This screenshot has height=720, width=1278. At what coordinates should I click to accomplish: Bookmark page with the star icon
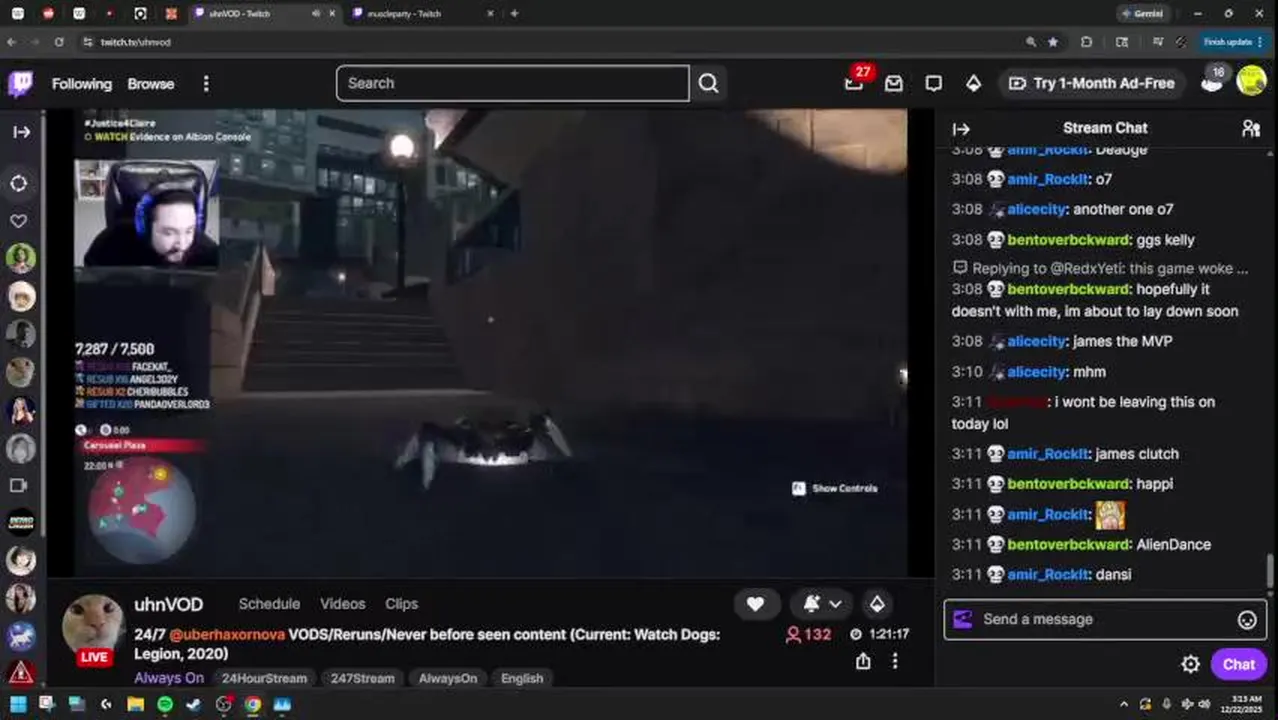coord(1053,42)
